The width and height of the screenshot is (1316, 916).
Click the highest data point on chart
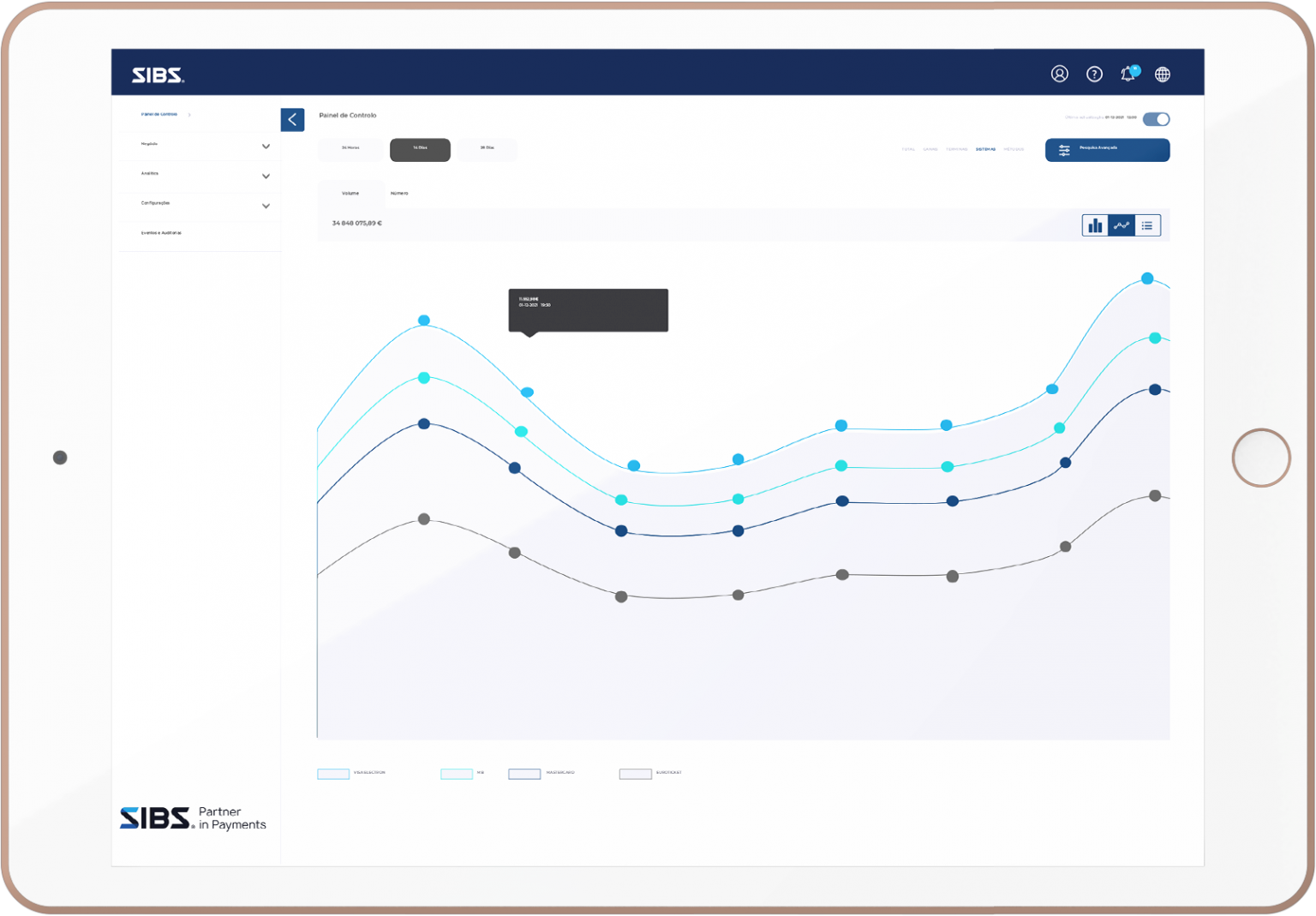pyautogui.click(x=1147, y=278)
